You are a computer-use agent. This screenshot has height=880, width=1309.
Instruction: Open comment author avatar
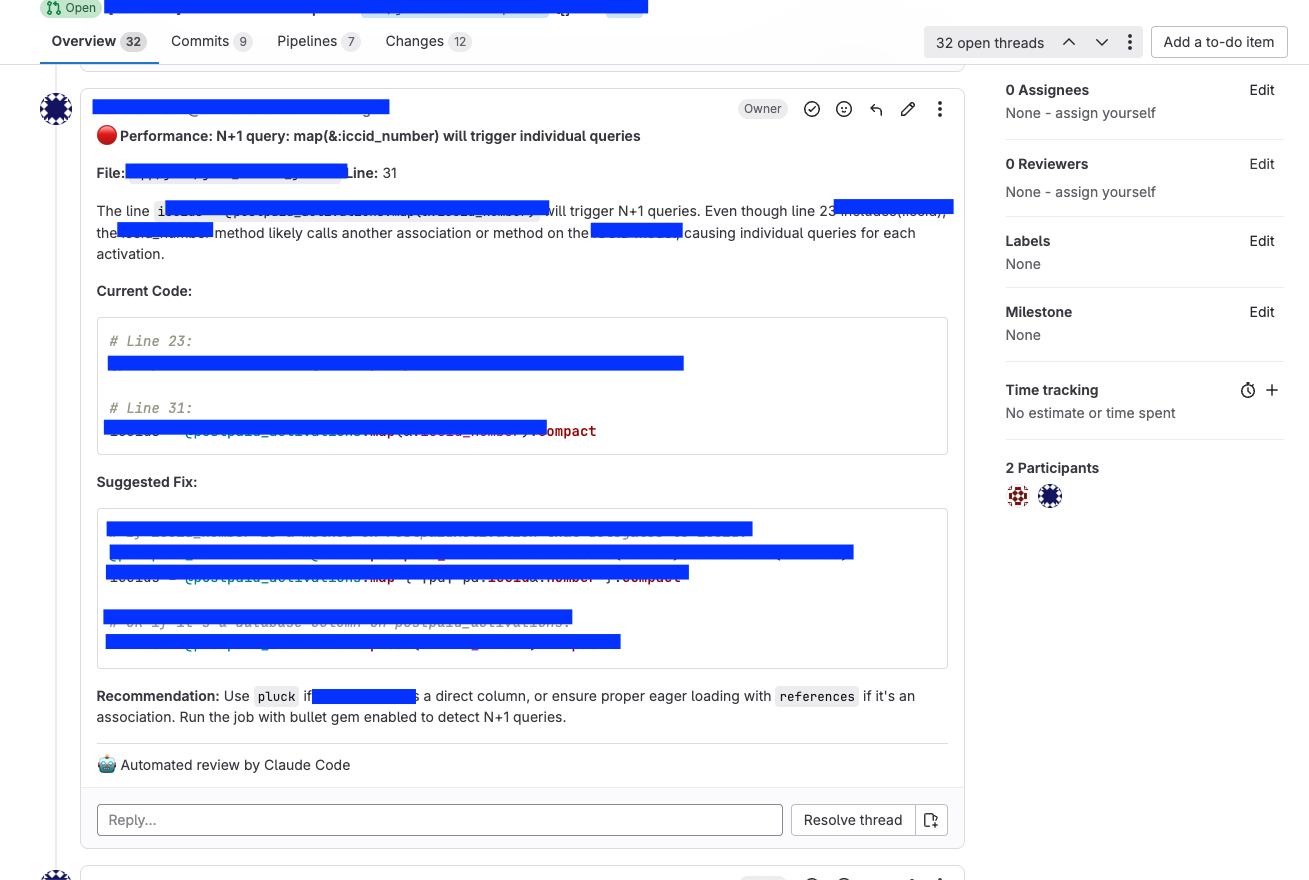[x=56, y=109]
